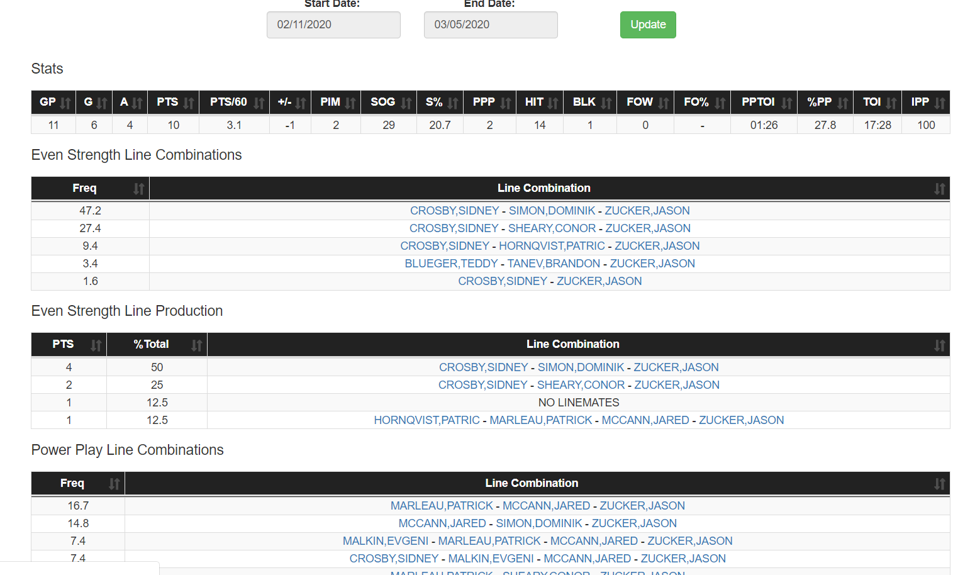Sort stats by GP column icon
This screenshot has width=975, height=575.
(65, 103)
